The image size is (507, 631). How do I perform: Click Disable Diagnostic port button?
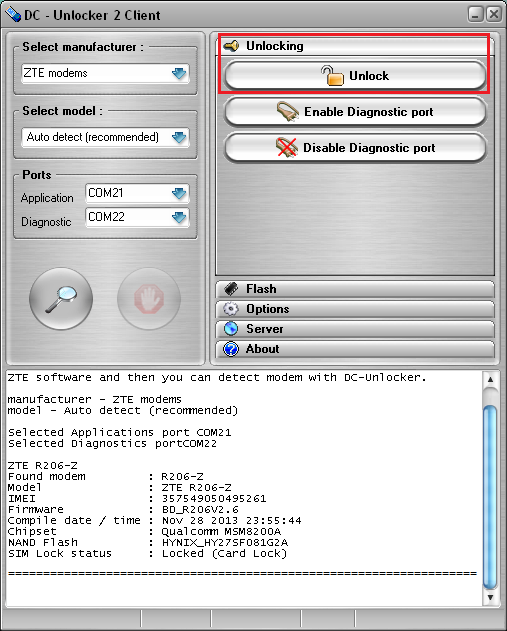click(355, 148)
